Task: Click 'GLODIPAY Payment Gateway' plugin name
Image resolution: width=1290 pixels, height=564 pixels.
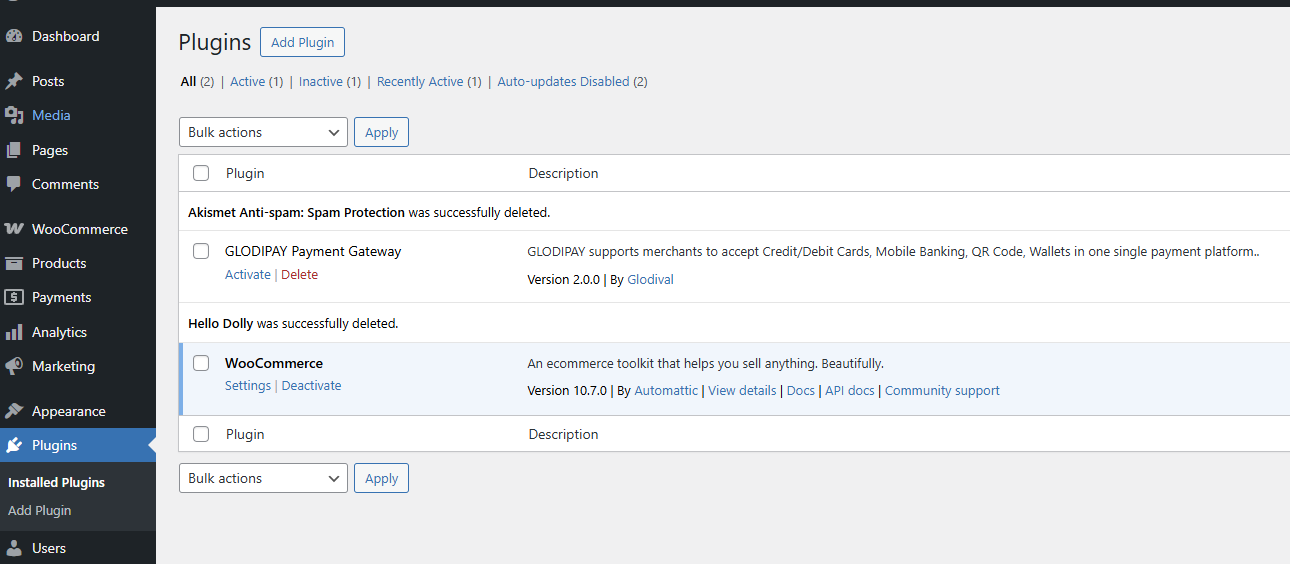Action: point(313,251)
